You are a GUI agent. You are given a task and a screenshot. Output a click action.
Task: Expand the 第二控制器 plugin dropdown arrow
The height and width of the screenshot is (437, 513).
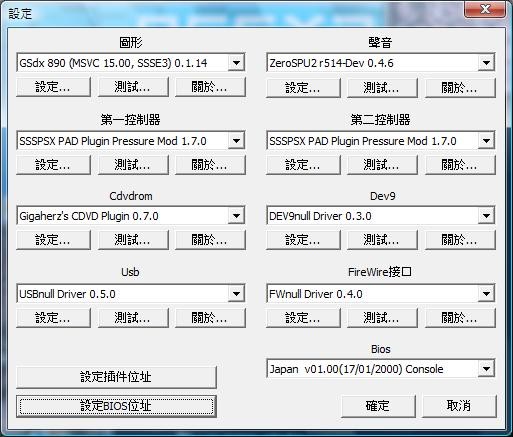point(486,141)
